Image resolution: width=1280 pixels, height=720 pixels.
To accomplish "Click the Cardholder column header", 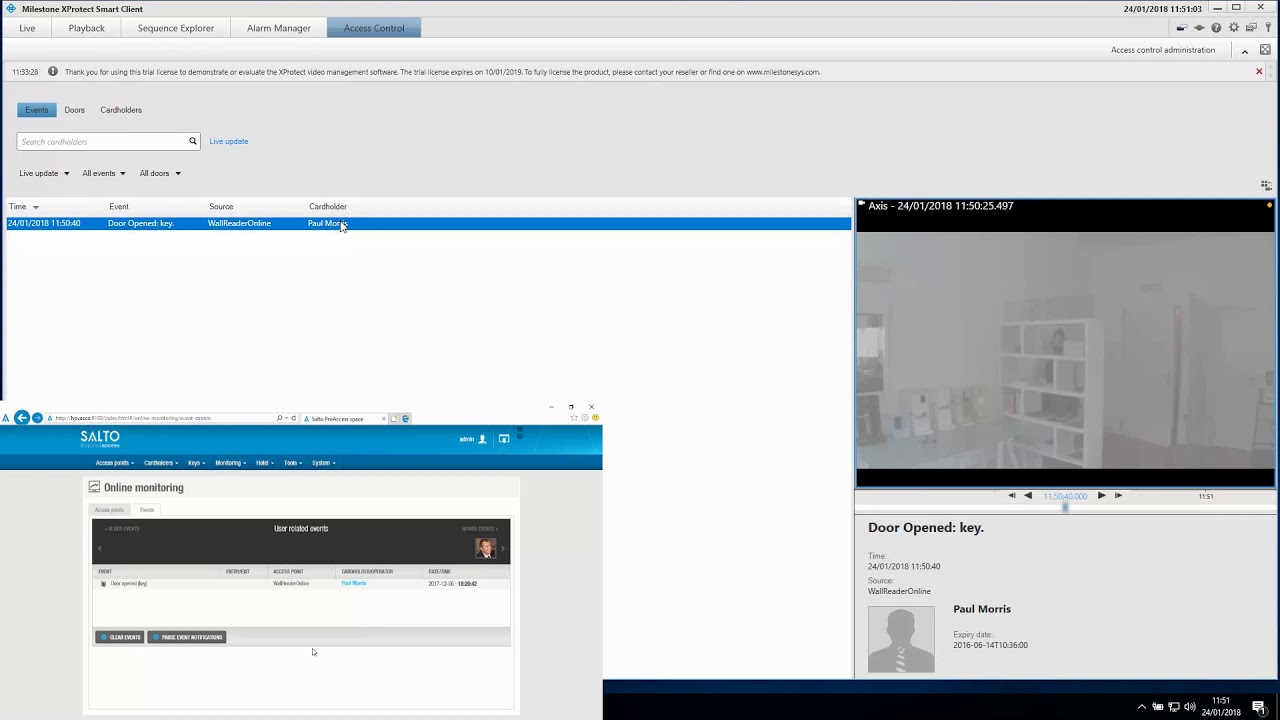I will (x=328, y=207).
